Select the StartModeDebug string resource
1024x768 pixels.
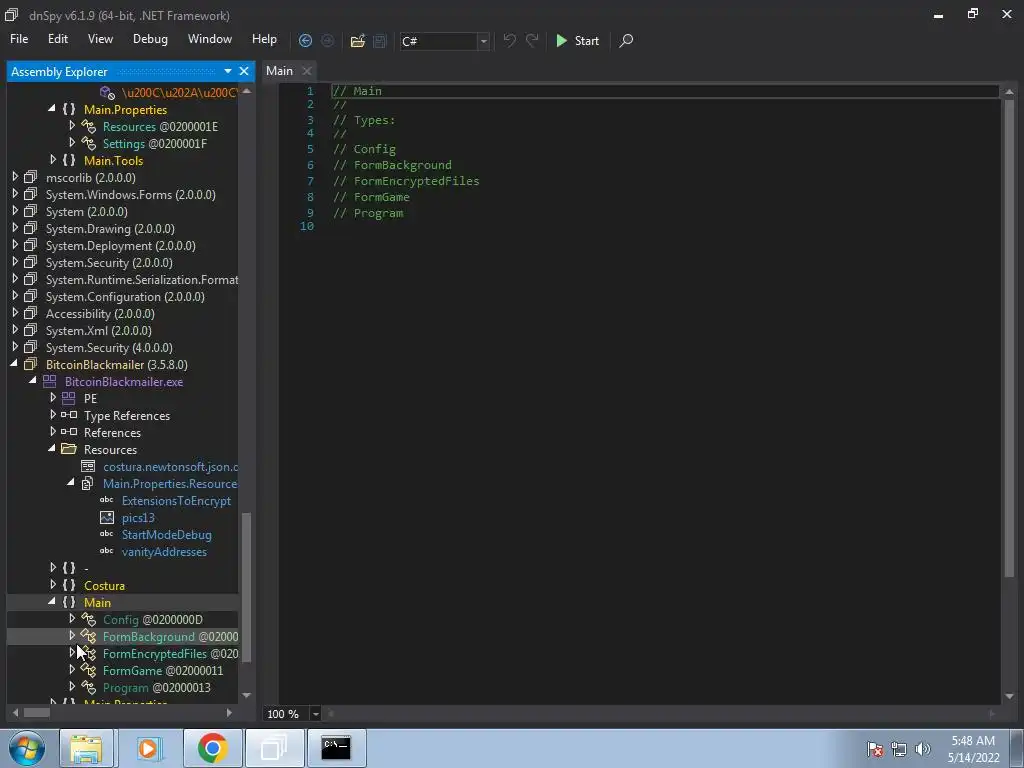click(x=167, y=534)
